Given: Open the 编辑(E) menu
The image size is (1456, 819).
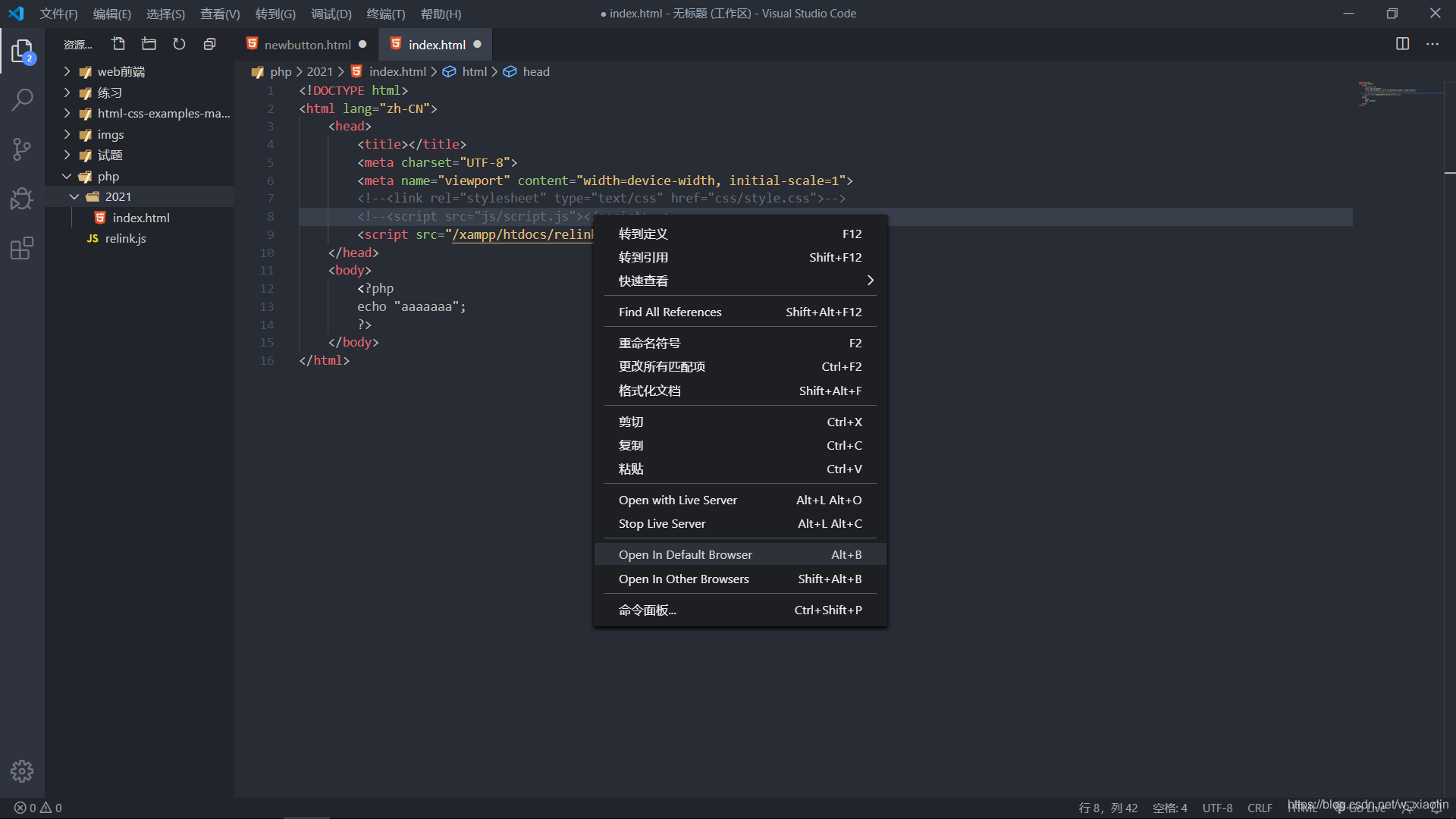Looking at the screenshot, I should point(112,14).
